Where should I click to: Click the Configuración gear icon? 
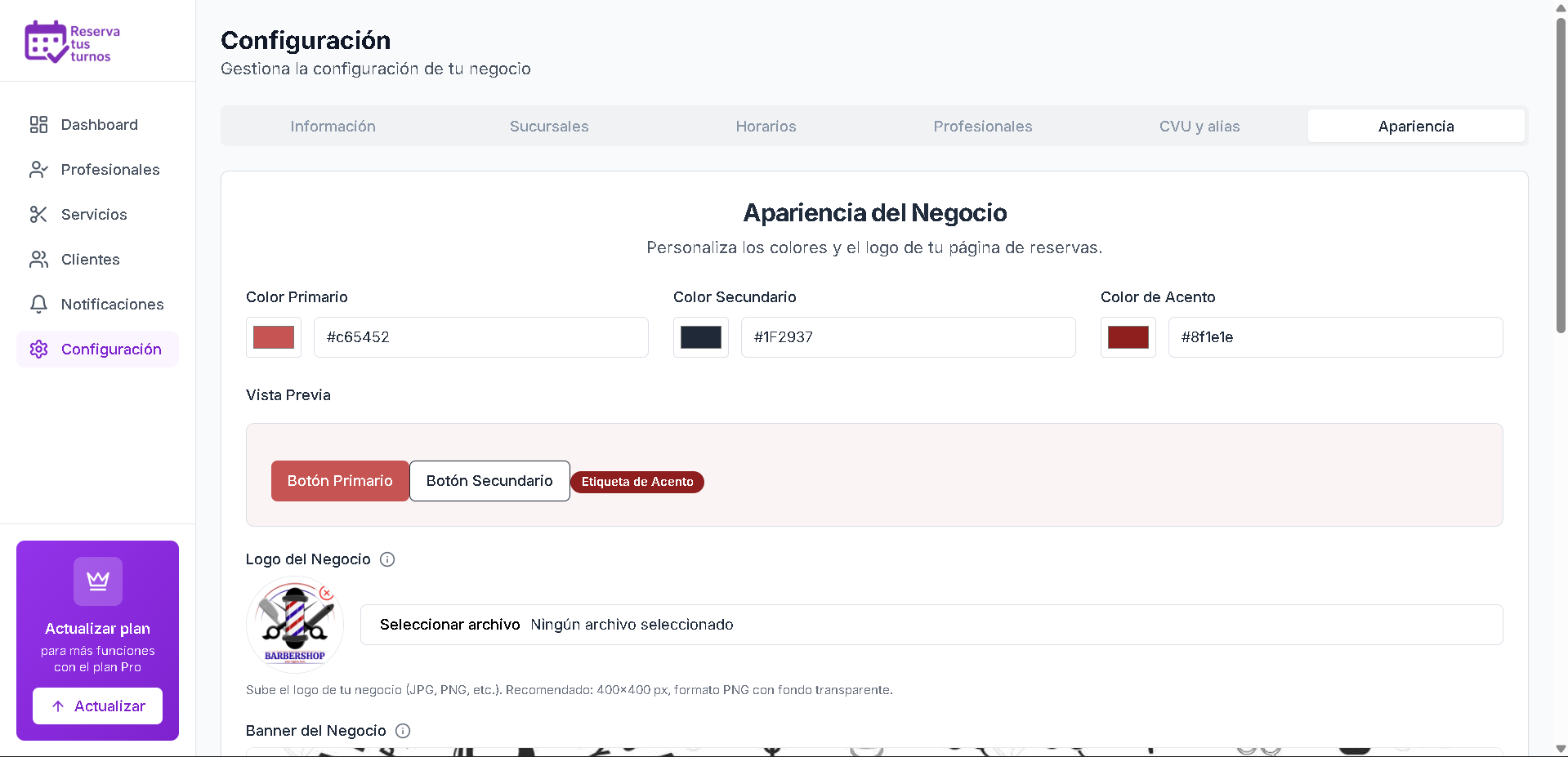click(38, 349)
